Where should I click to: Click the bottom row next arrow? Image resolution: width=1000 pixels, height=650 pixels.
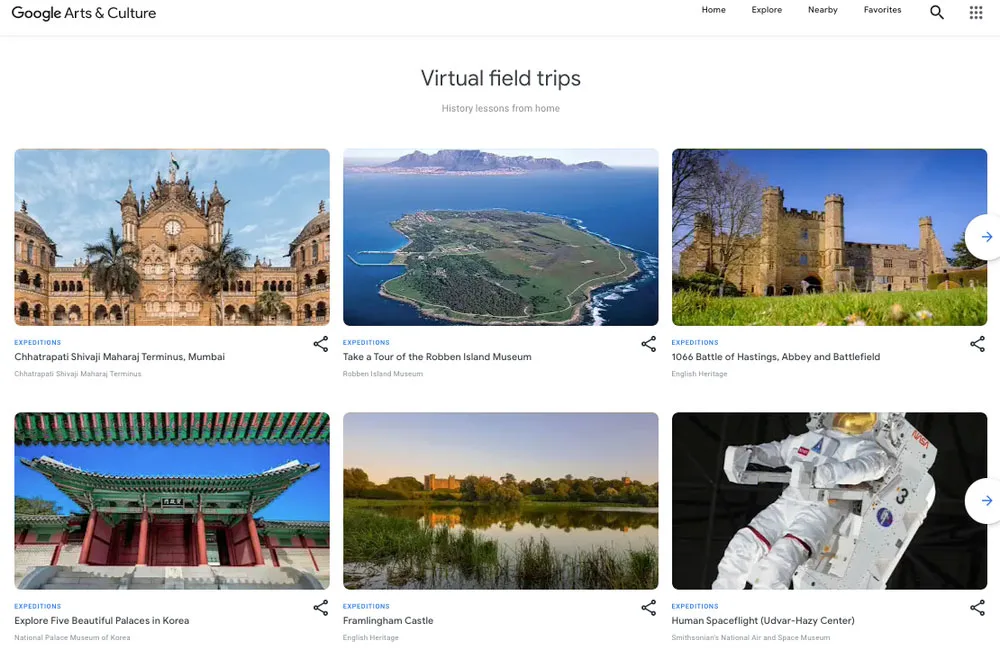pos(985,501)
